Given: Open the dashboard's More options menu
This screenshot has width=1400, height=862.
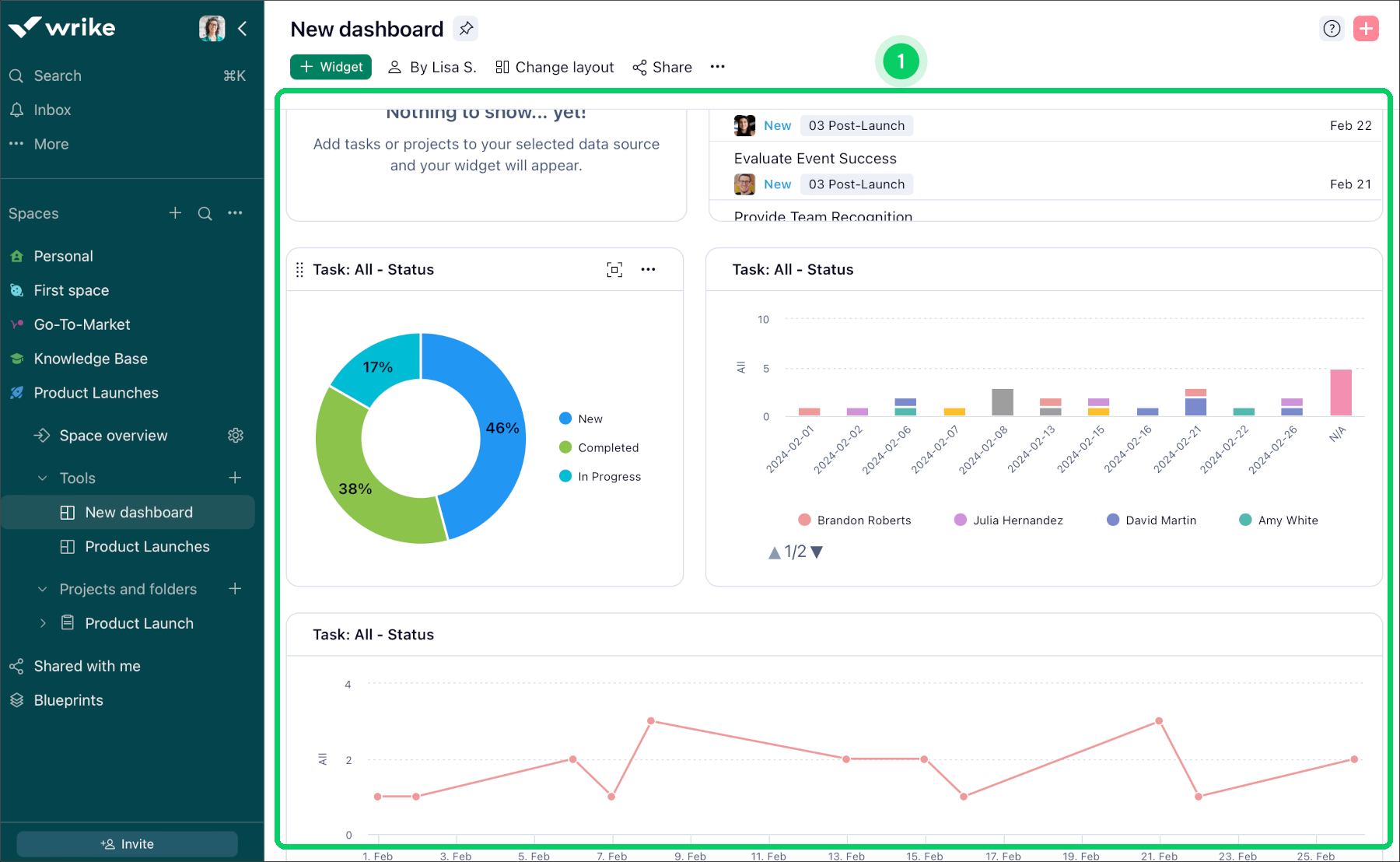Looking at the screenshot, I should click(x=717, y=67).
